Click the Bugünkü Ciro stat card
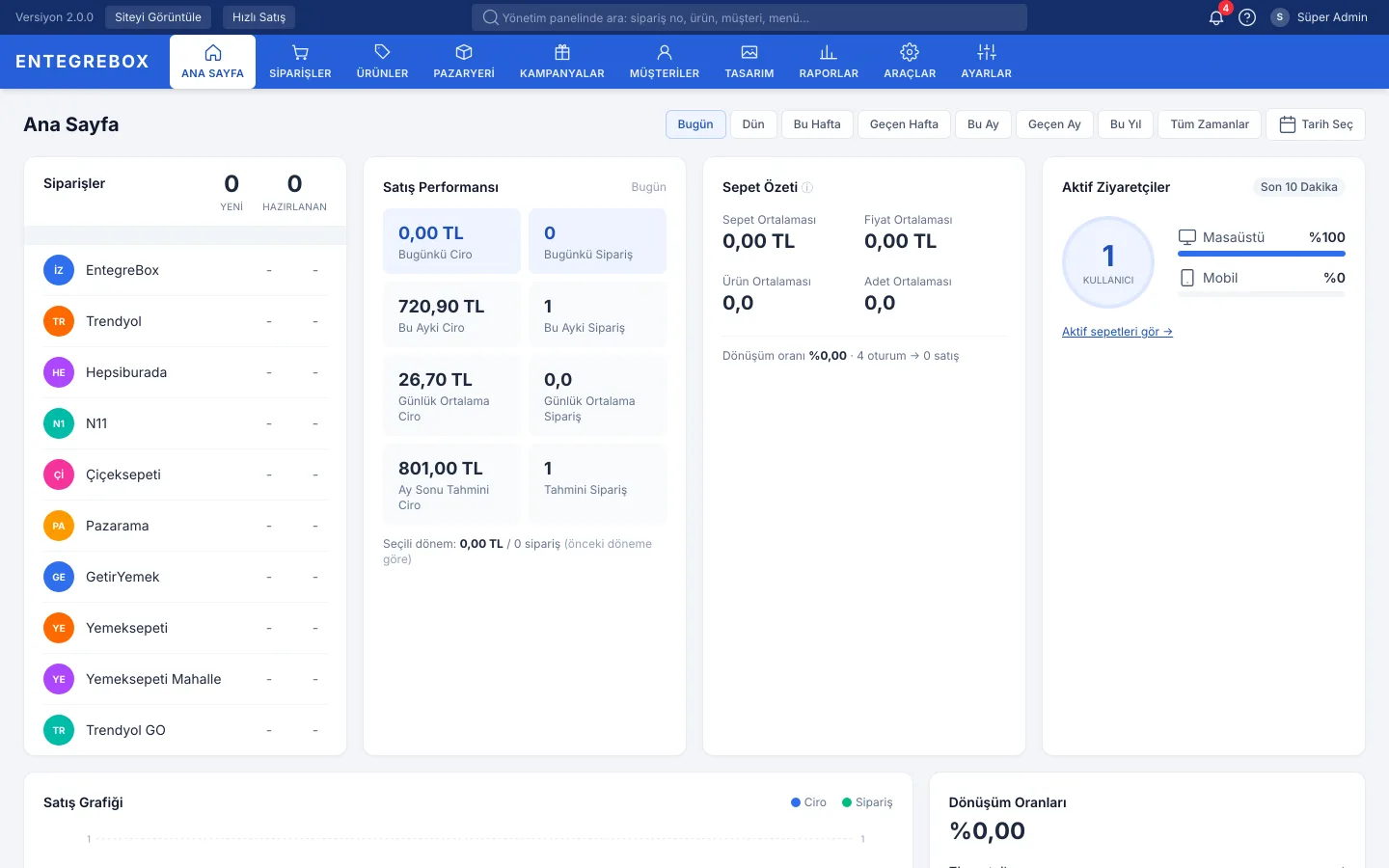The image size is (1389, 868). (452, 241)
